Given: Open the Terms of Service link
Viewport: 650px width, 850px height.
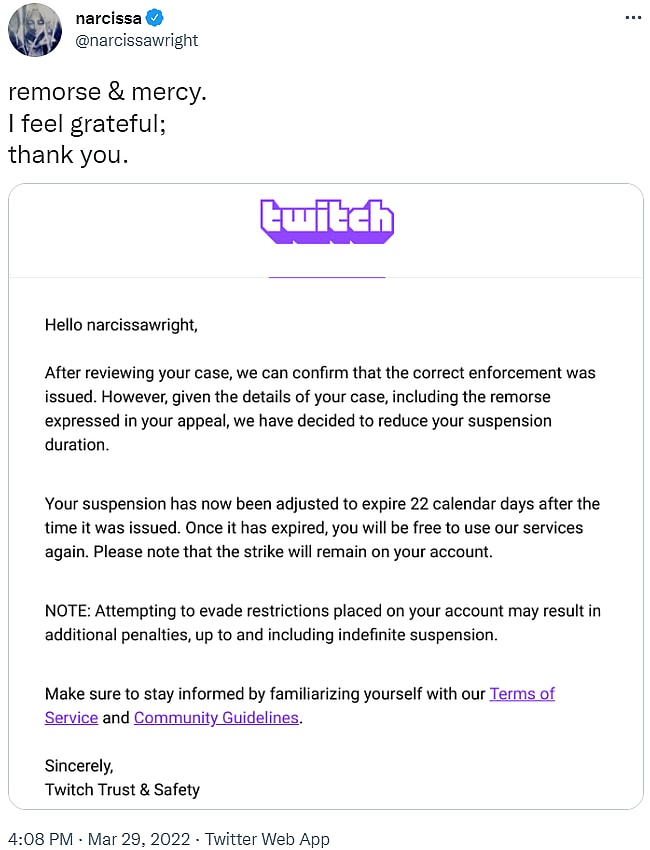Looking at the screenshot, I should [x=521, y=693].
